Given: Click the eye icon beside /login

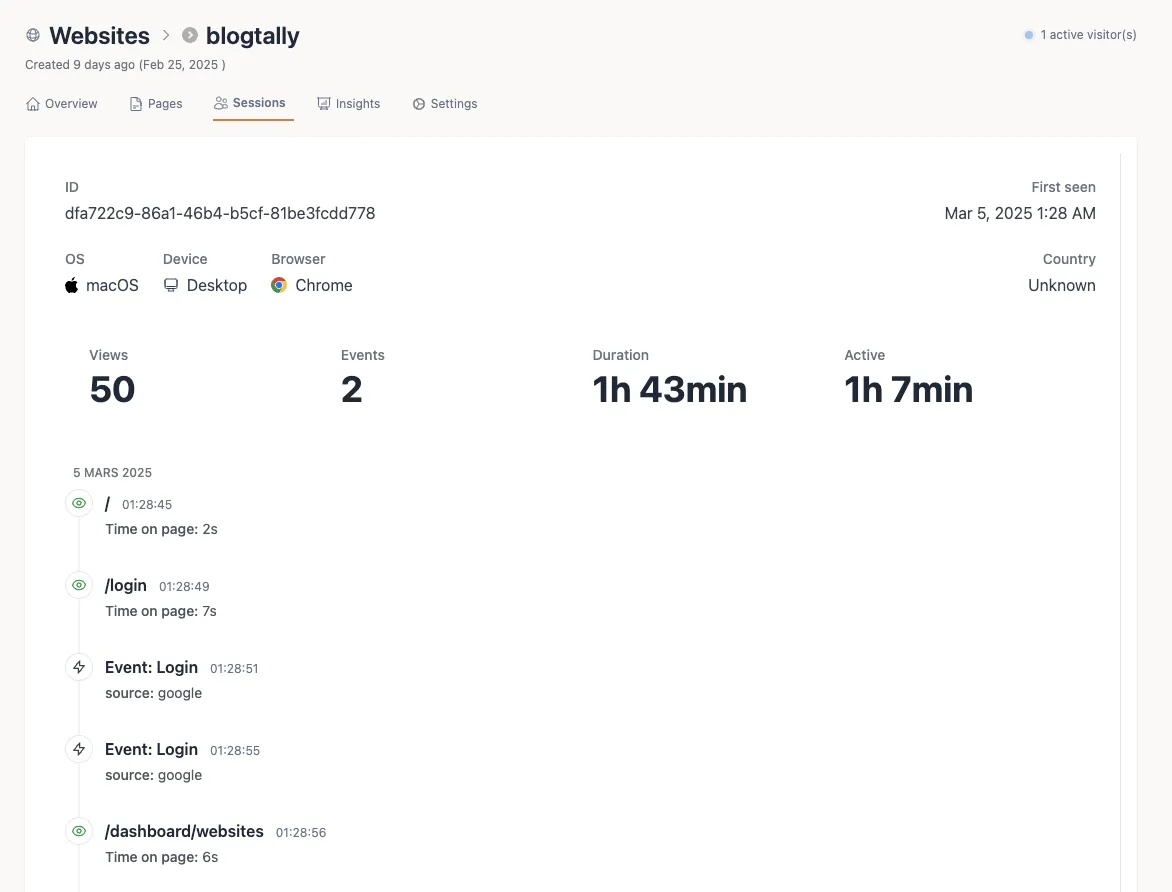Looking at the screenshot, I should coord(79,585).
